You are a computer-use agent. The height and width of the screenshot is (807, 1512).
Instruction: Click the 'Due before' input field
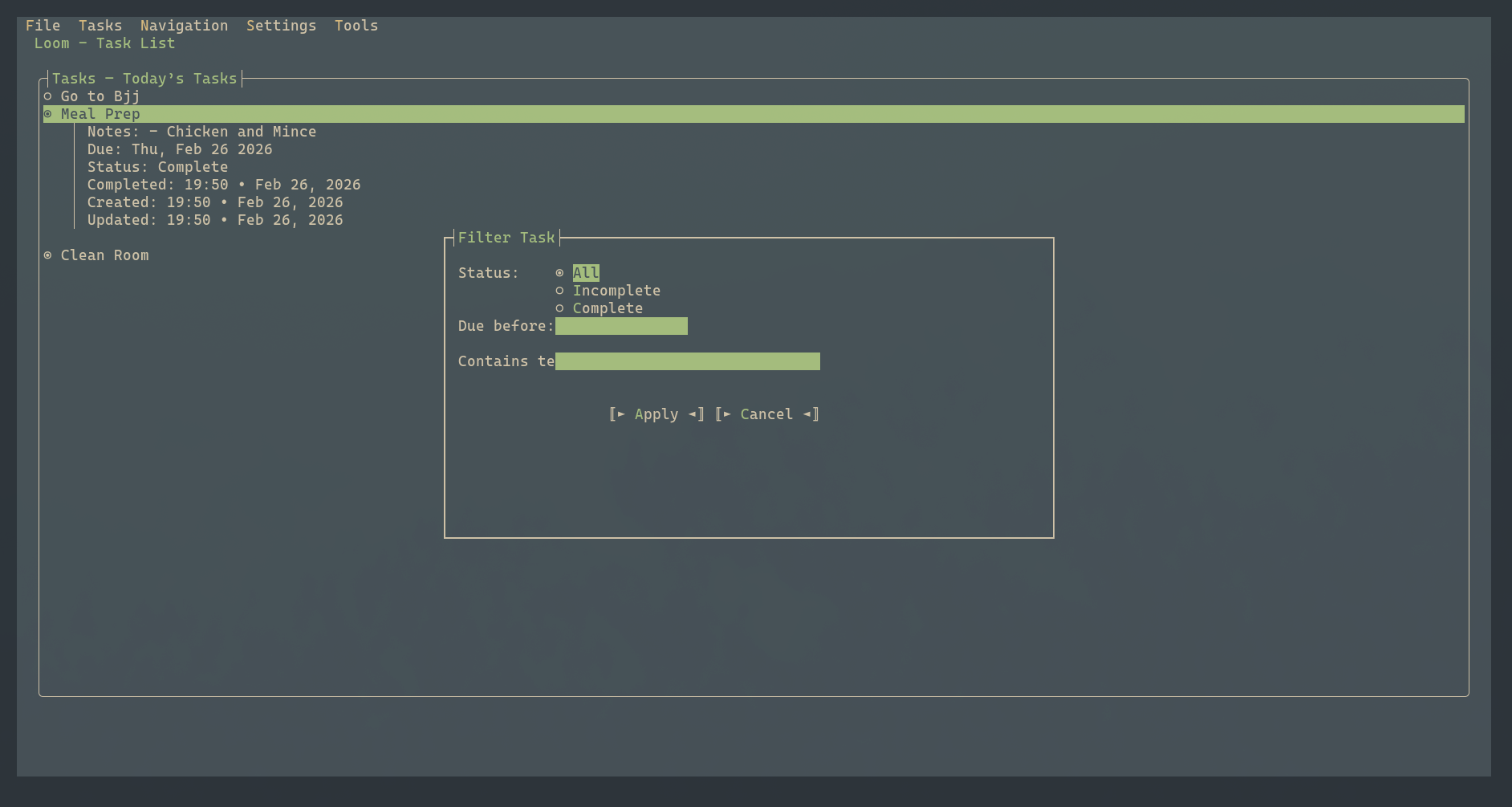point(622,326)
